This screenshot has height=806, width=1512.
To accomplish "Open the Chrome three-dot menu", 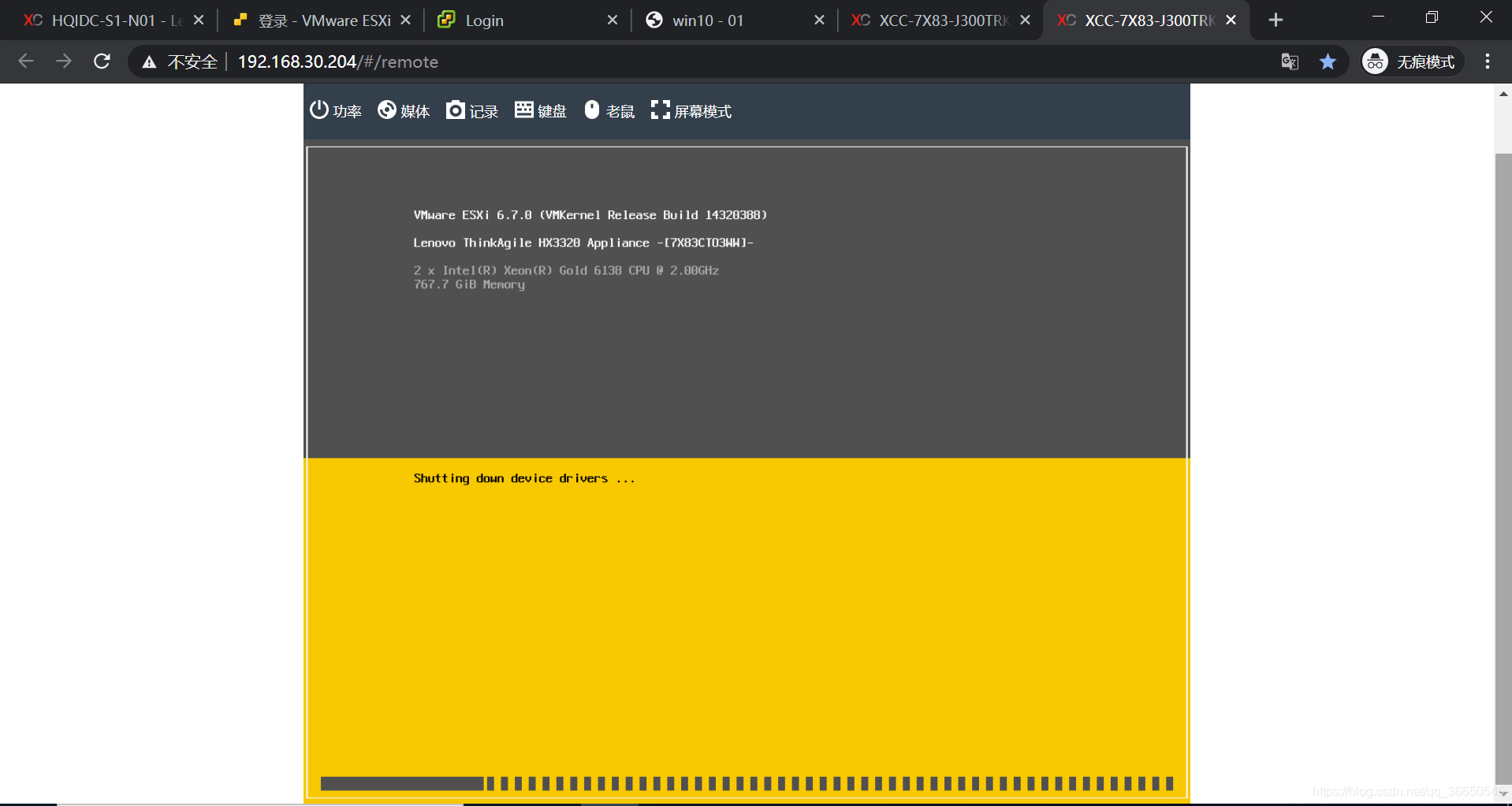I will [1488, 61].
